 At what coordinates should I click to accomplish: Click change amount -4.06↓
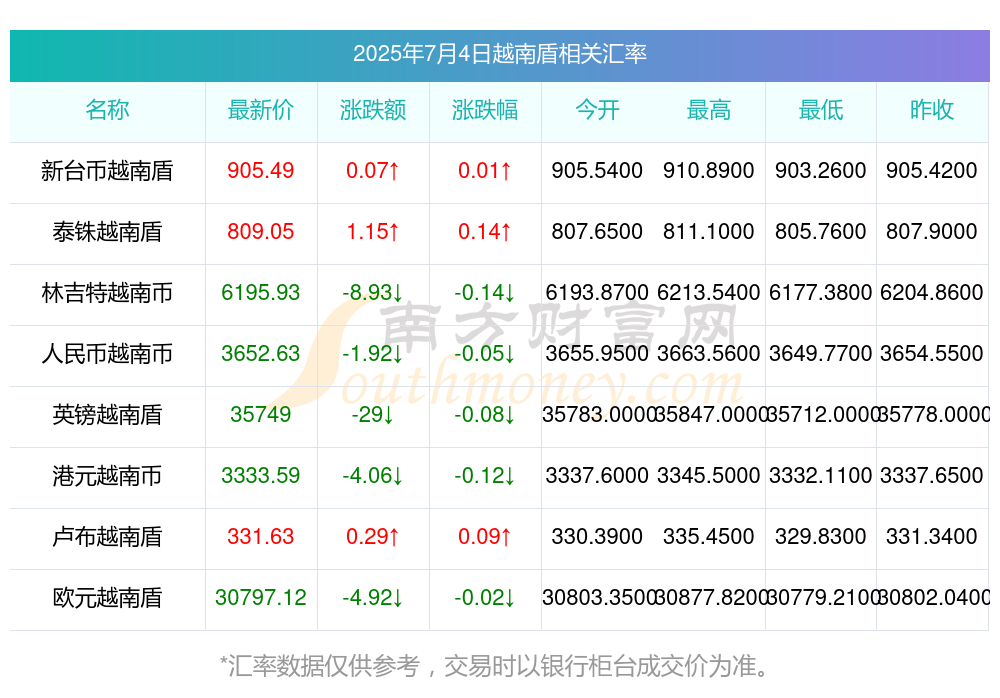[x=372, y=475]
